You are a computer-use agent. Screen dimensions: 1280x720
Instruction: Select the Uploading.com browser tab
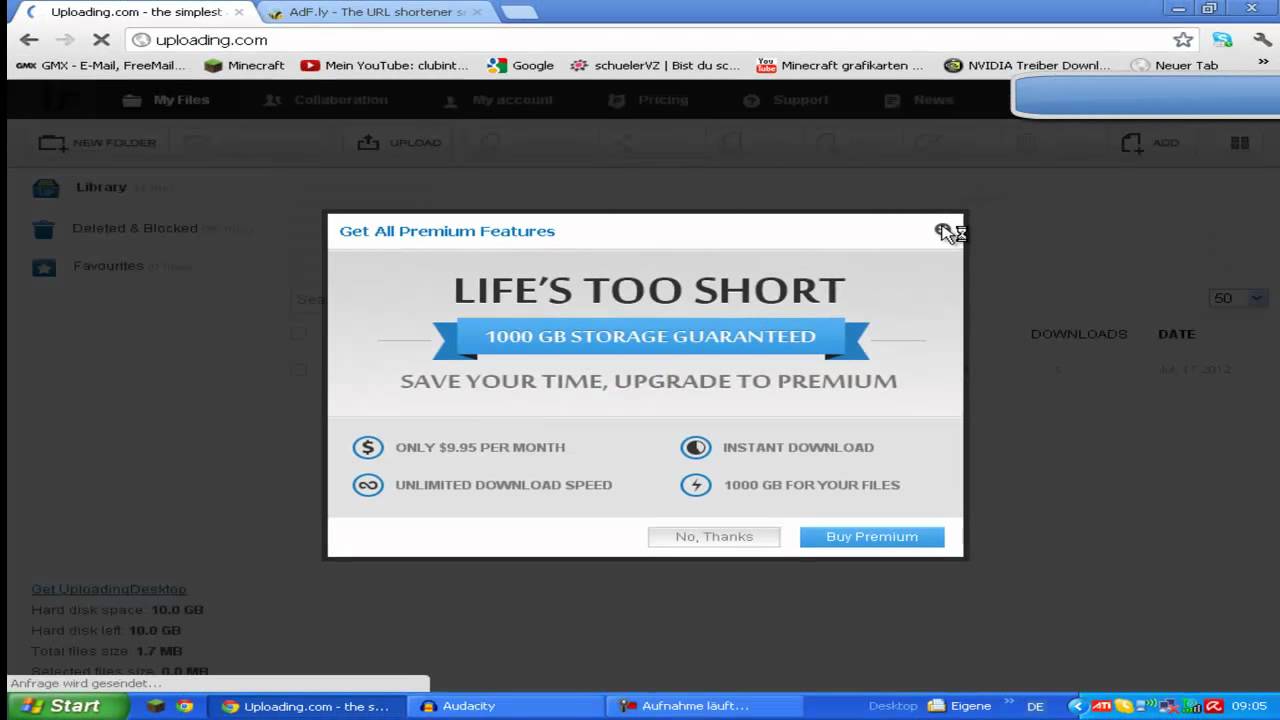coord(136,12)
